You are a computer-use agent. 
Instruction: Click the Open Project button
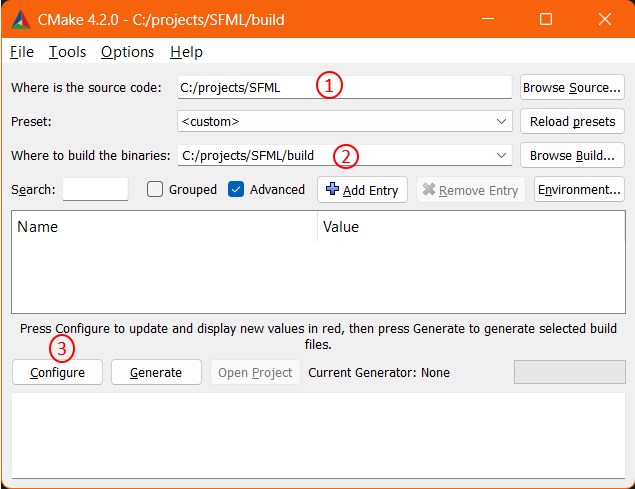coord(255,372)
